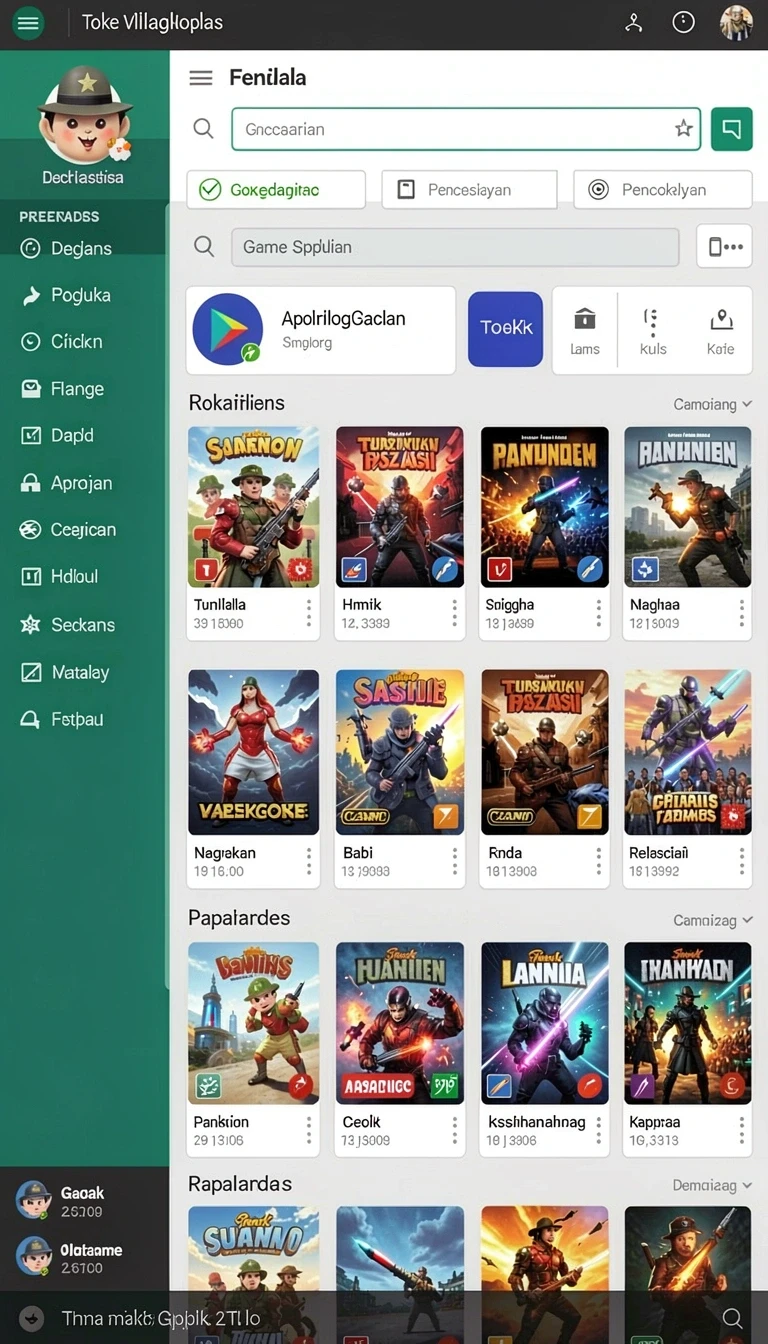Open more options for Hmik game
The width and height of the screenshot is (768, 1344).
click(454, 613)
